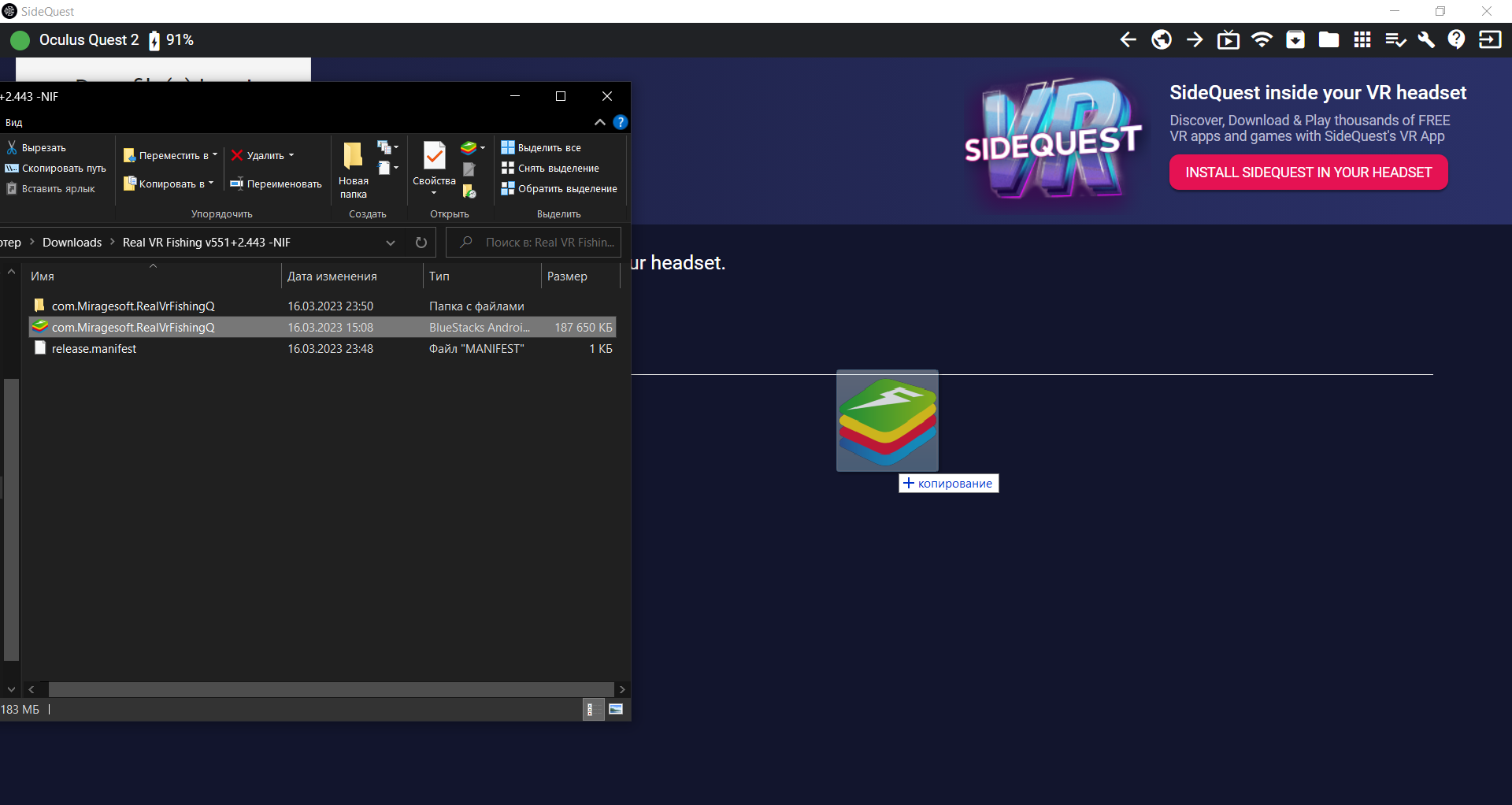Viewport: 1512px width, 805px height.
Task: Open device settings wrench icon
Action: (x=1425, y=39)
